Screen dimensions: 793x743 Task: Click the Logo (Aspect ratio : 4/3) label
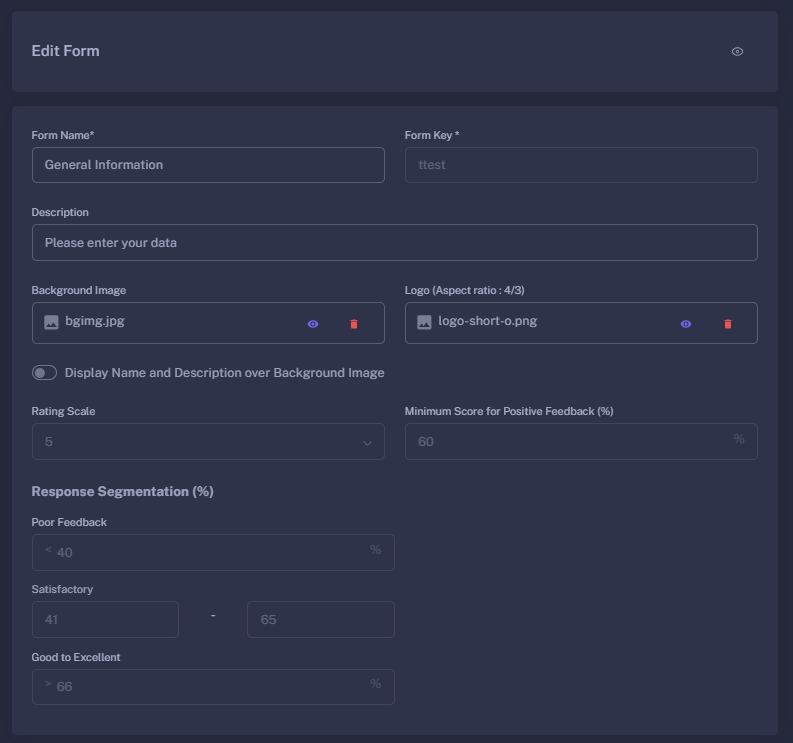[x=464, y=290]
